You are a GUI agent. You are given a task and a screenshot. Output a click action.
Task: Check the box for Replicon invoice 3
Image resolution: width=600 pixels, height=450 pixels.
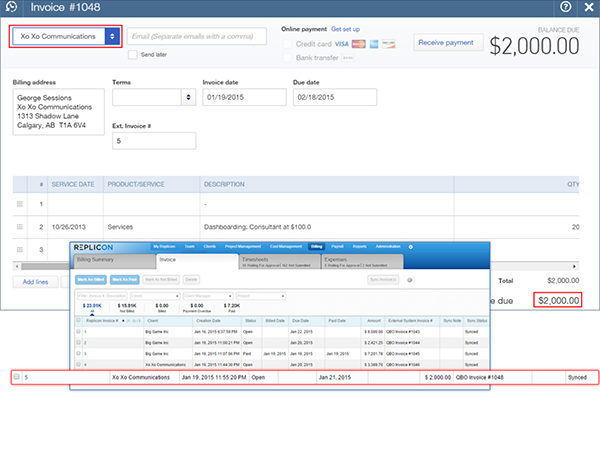coord(78,354)
